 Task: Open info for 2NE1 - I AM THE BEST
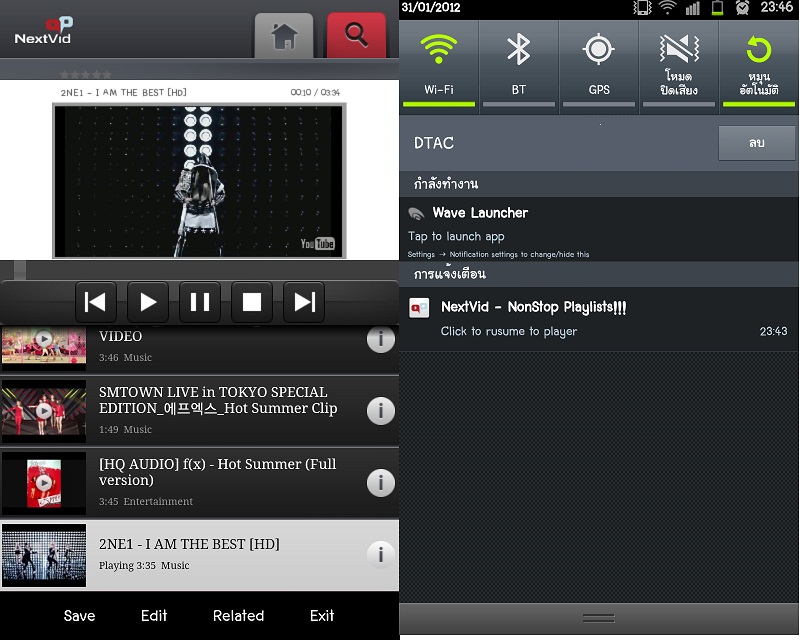click(x=381, y=555)
